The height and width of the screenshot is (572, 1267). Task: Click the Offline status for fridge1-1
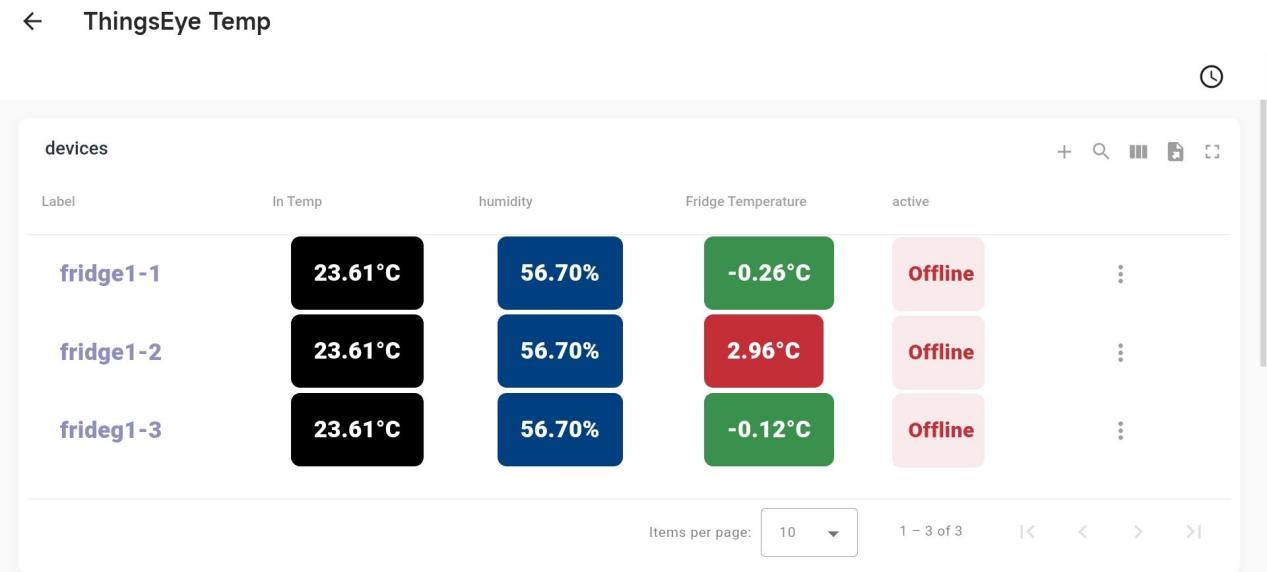pyautogui.click(x=939, y=274)
